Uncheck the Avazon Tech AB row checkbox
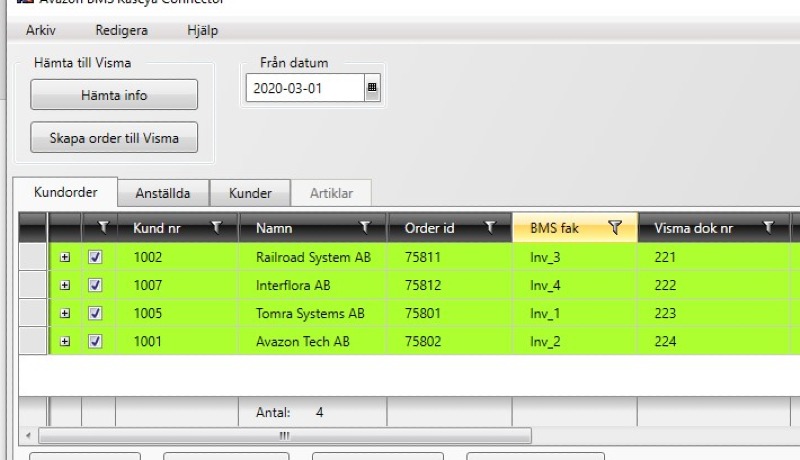Viewport: 800px width, 460px height. tap(95, 341)
